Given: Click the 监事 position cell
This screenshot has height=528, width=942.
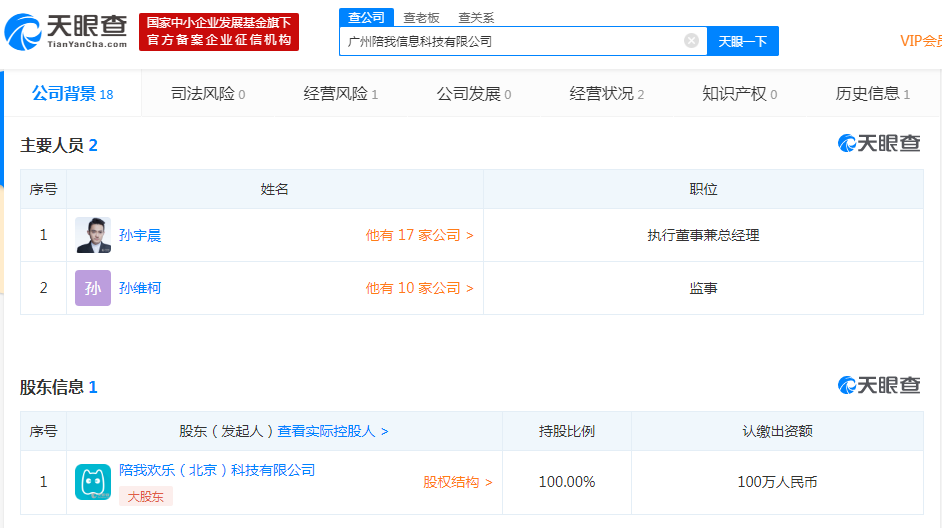Looking at the screenshot, I should point(703,288).
